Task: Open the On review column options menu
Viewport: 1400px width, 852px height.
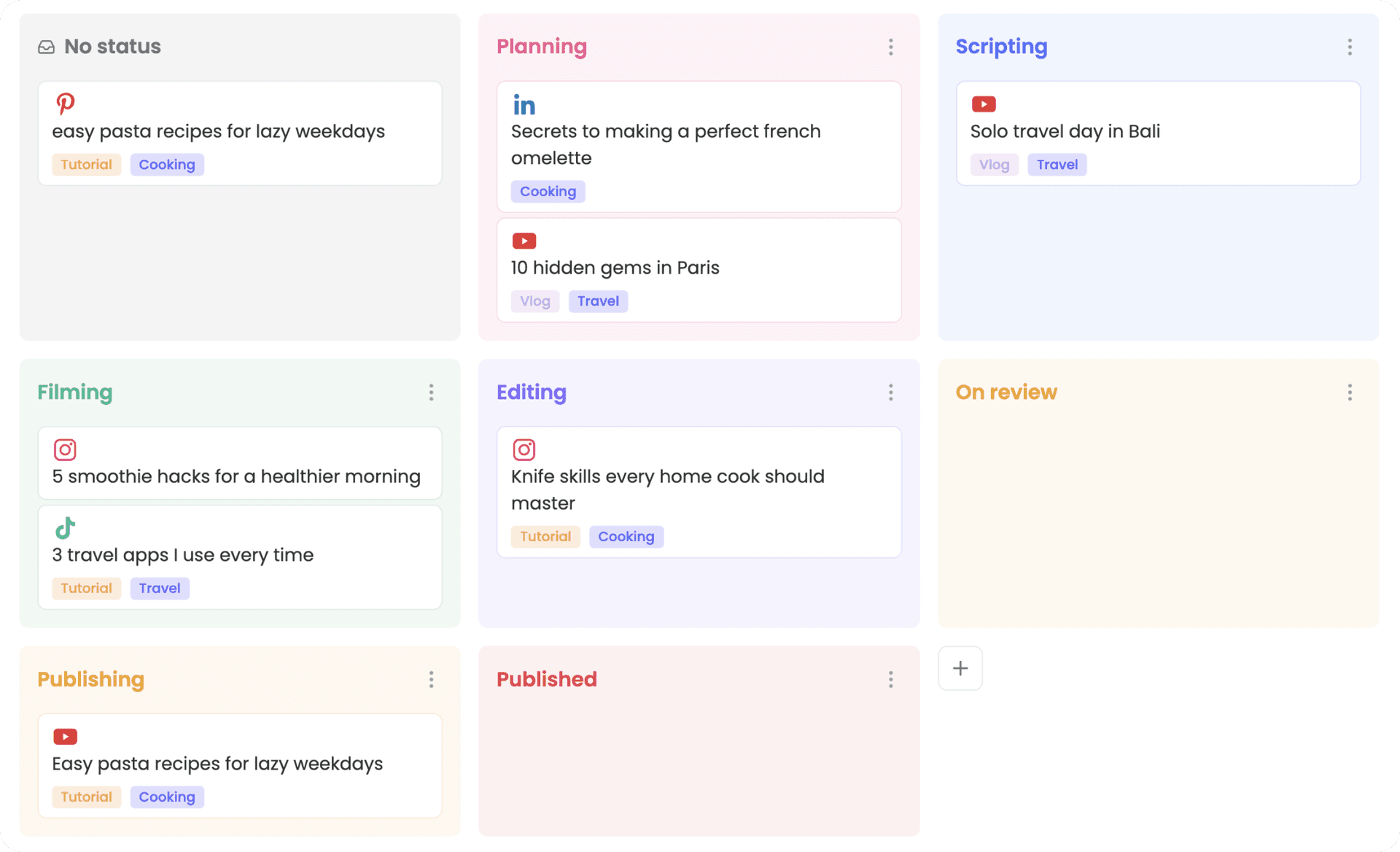Action: [x=1350, y=392]
